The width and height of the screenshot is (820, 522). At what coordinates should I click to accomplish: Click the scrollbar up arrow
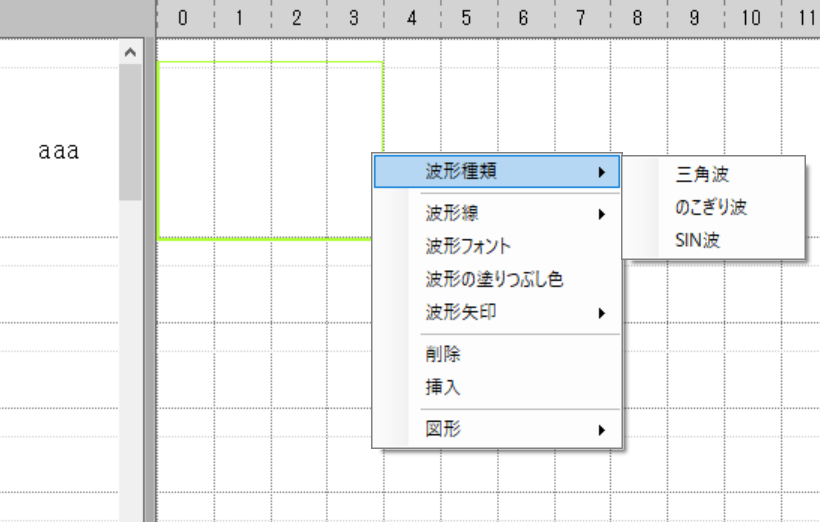click(x=130, y=50)
